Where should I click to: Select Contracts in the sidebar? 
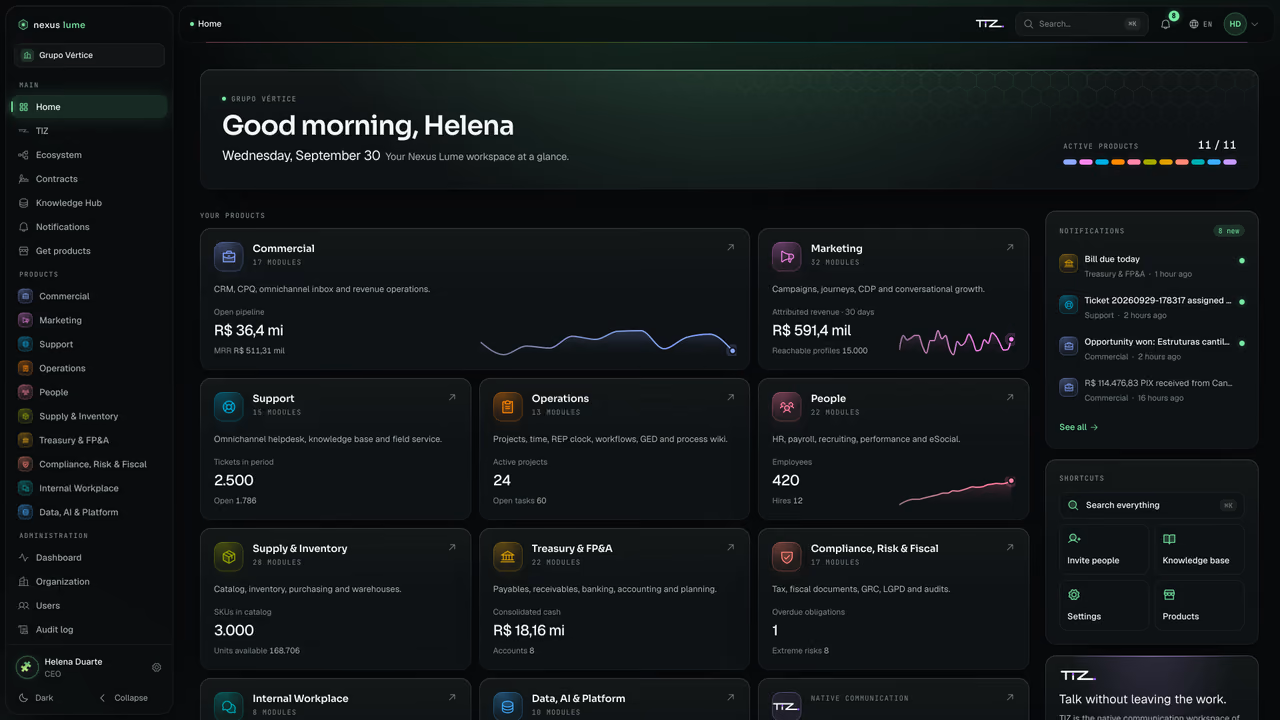tap(89, 179)
